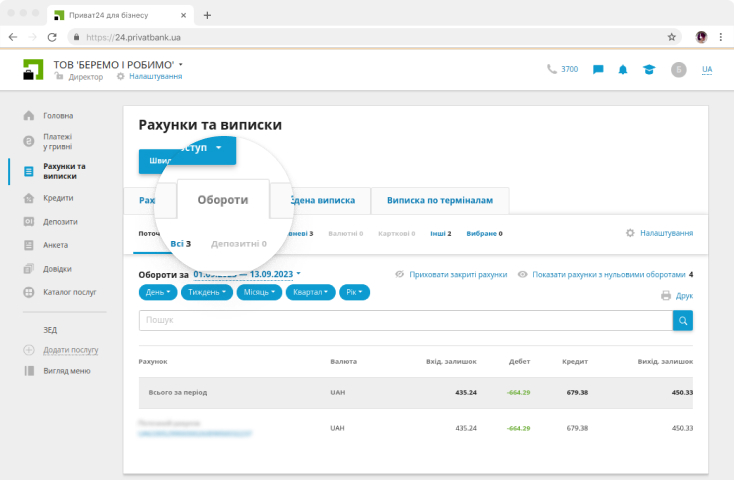Switch to Виписка по терміналам tab
Image resolution: width=734 pixels, height=480 pixels.
(439, 200)
